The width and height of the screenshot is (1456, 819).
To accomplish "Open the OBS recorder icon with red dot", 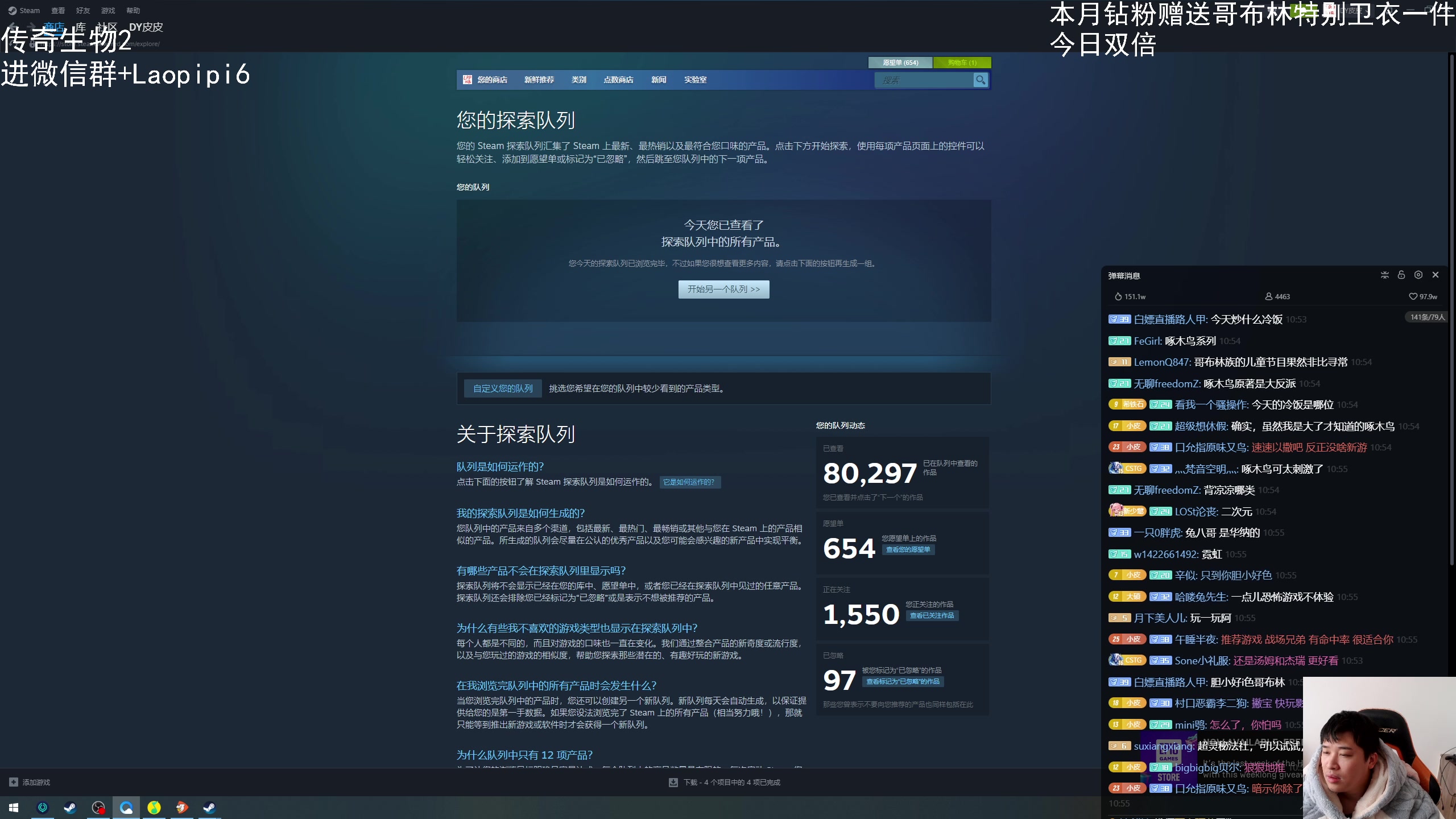I will [98, 808].
